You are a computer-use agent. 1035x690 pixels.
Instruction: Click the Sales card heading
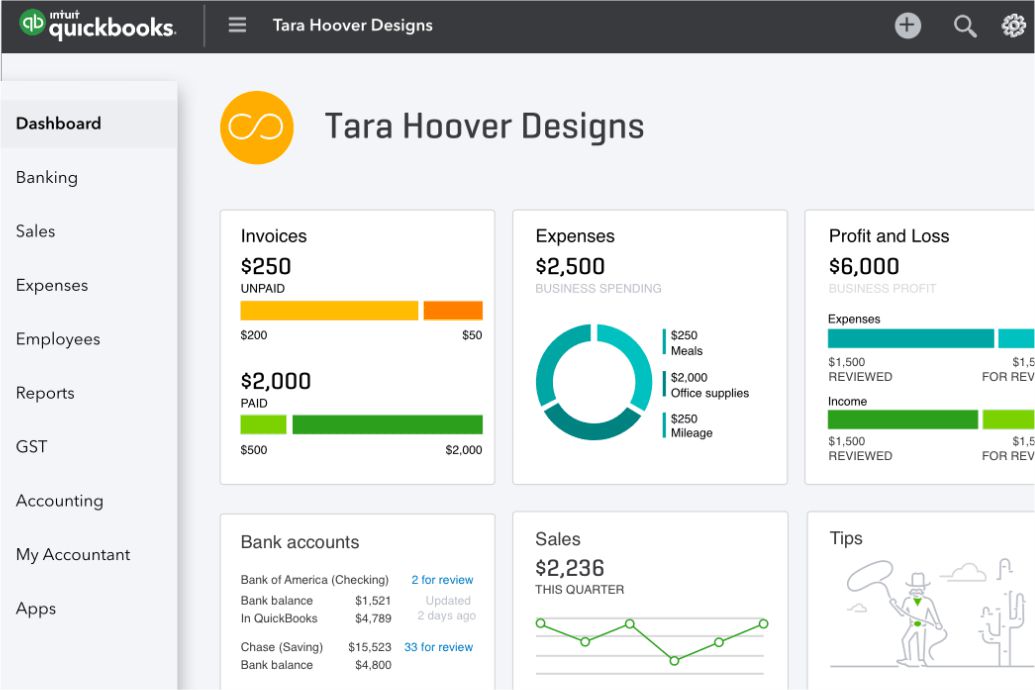click(x=558, y=539)
